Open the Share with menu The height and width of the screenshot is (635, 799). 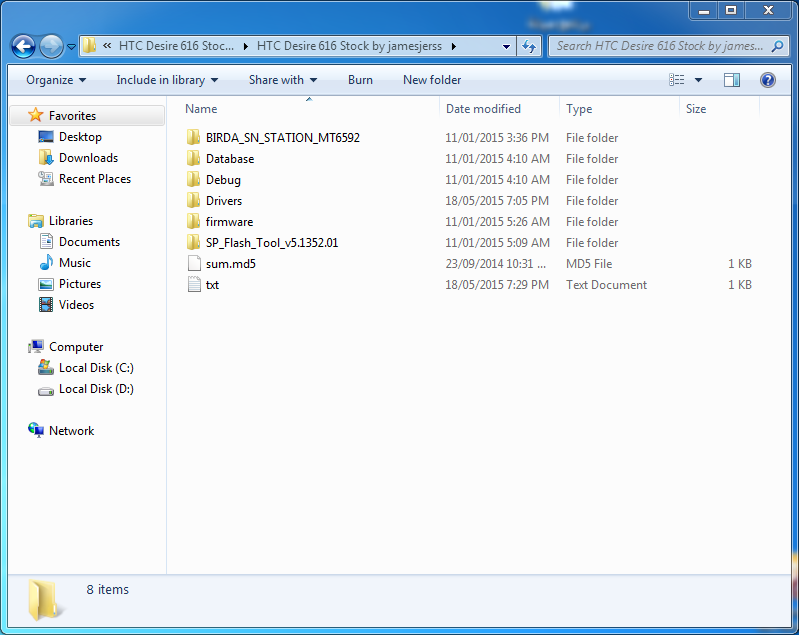pyautogui.click(x=283, y=80)
